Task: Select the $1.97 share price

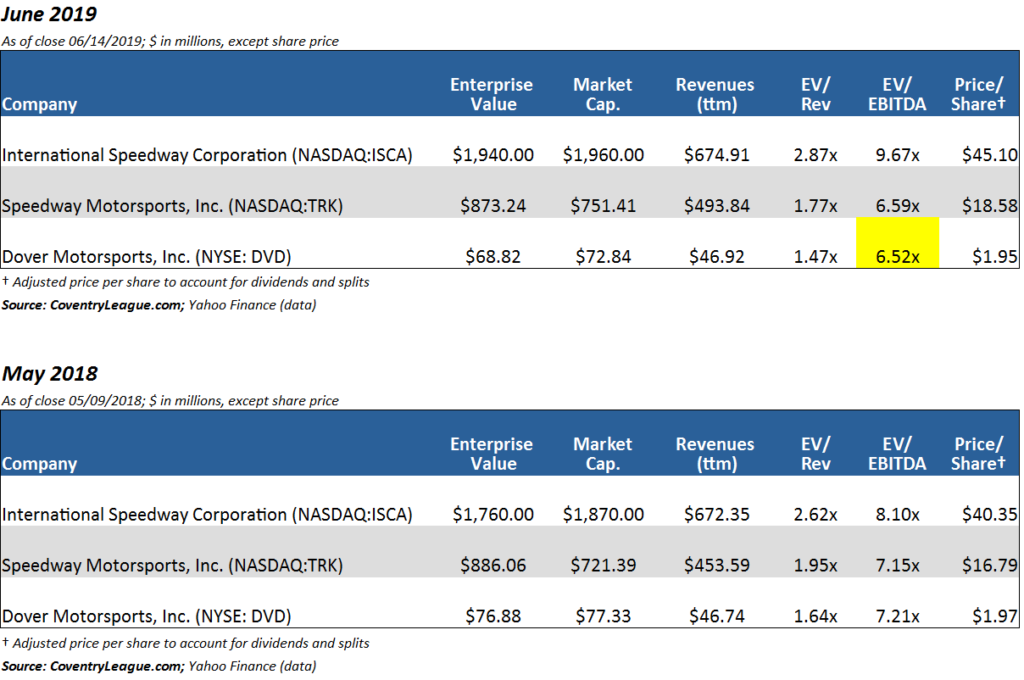Action: point(995,616)
